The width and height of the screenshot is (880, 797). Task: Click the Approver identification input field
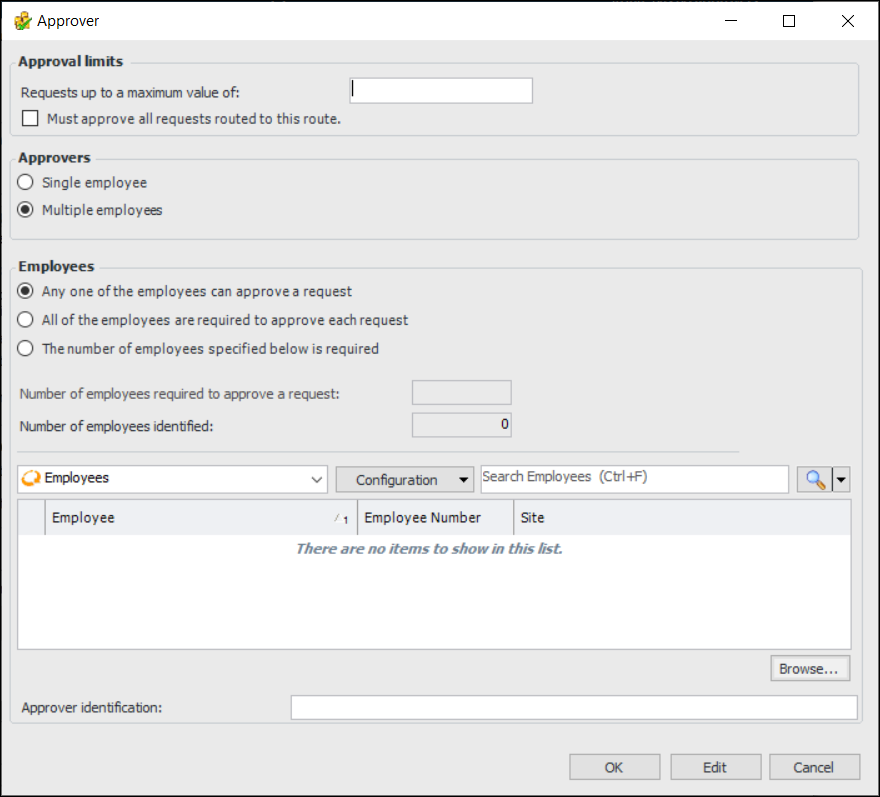pos(574,707)
